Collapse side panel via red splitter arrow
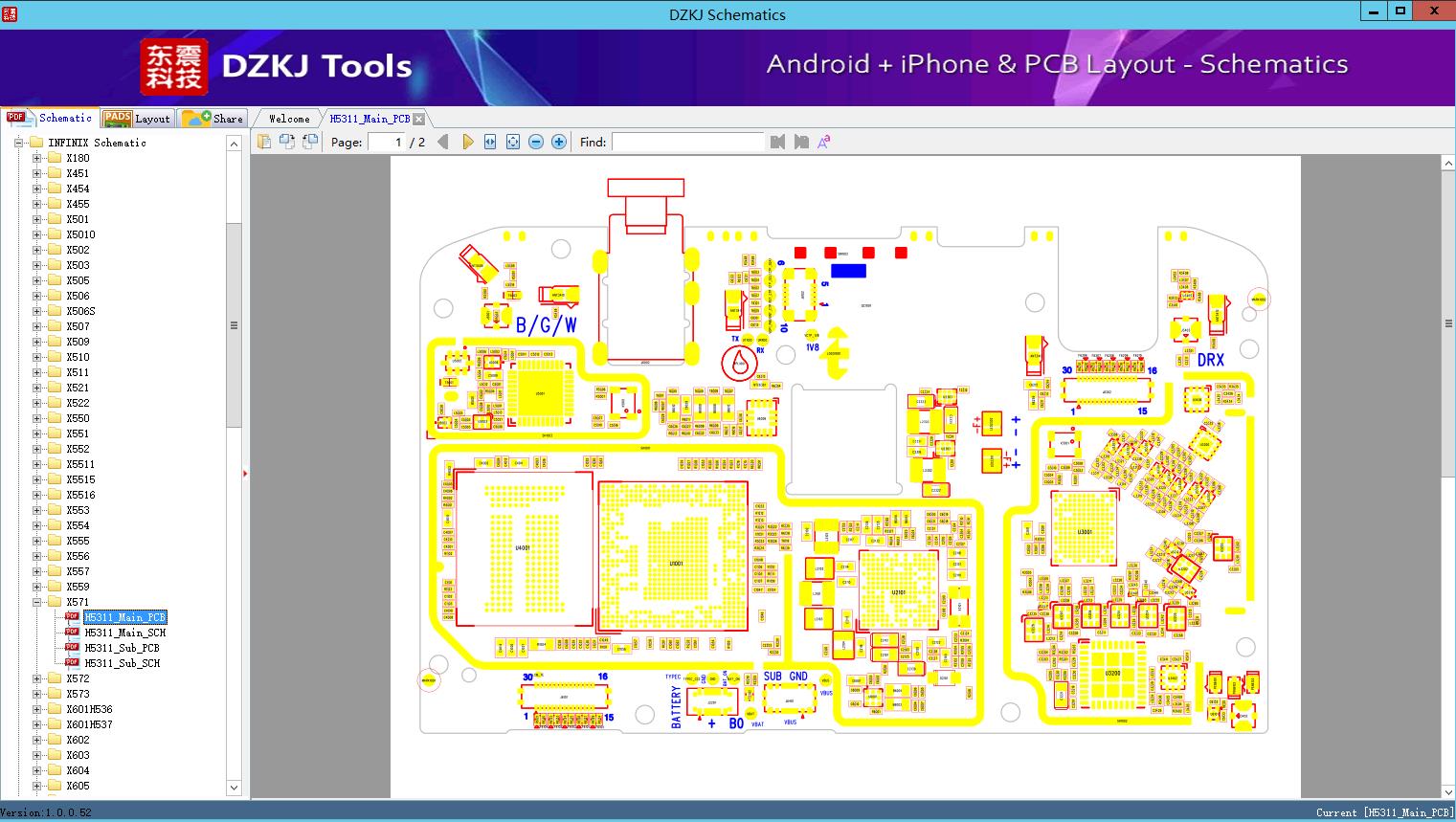The height and width of the screenshot is (822, 1456). tap(245, 474)
